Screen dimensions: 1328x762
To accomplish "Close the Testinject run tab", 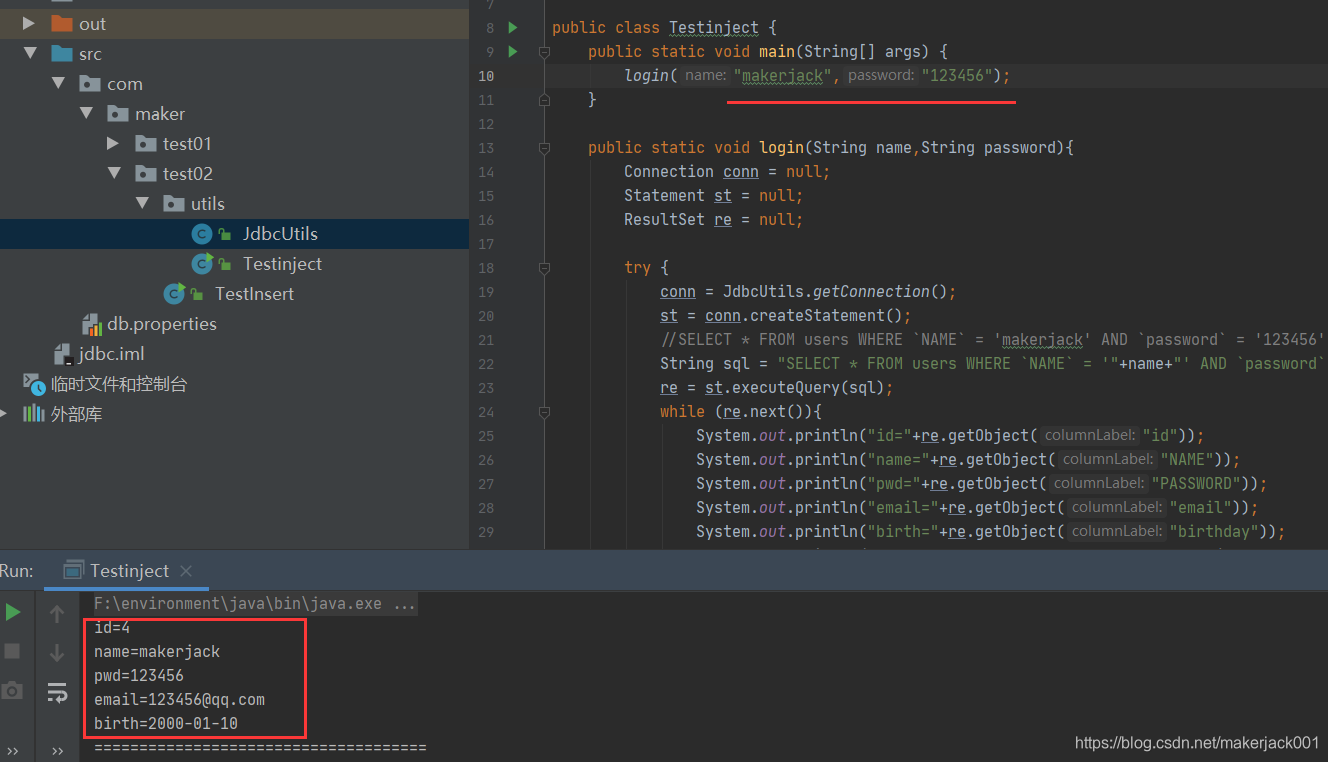I will click(186, 571).
